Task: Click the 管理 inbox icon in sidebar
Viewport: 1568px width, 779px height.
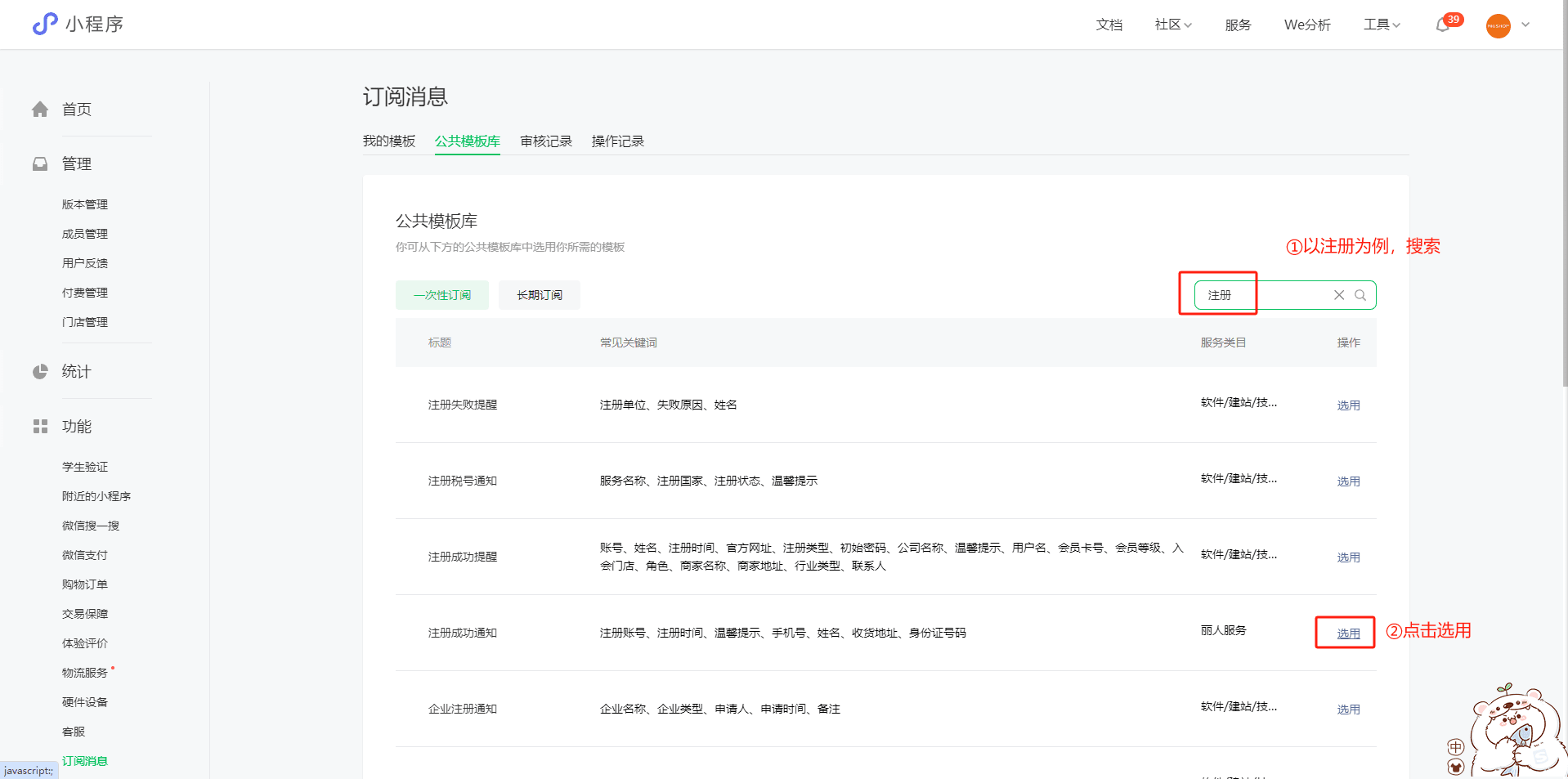Action: [x=40, y=164]
